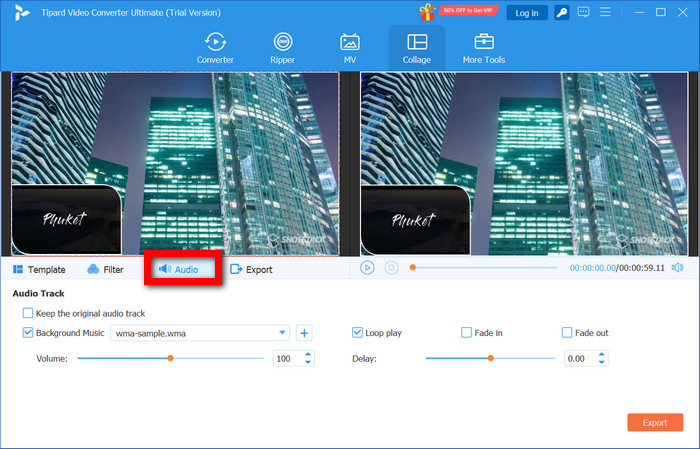The width and height of the screenshot is (700, 449).
Task: Increase volume using the up stepper arrow
Action: (307, 354)
